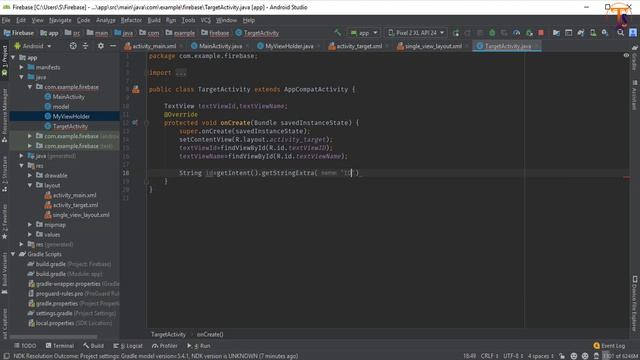This screenshot has height=360, width=640.
Task: Open the Navigate menu
Action: pos(60,20)
